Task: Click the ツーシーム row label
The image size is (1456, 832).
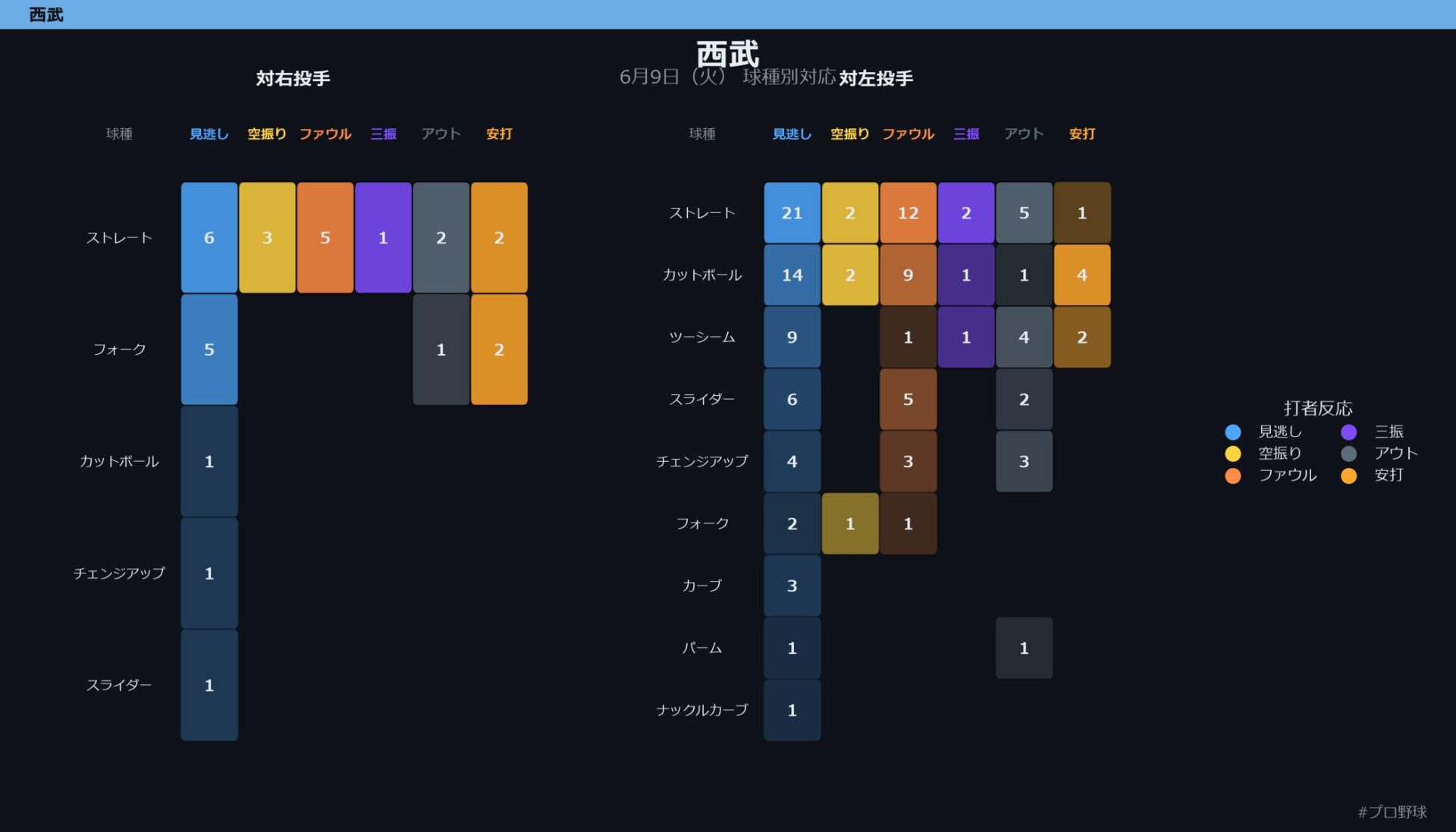Action: [x=702, y=338]
